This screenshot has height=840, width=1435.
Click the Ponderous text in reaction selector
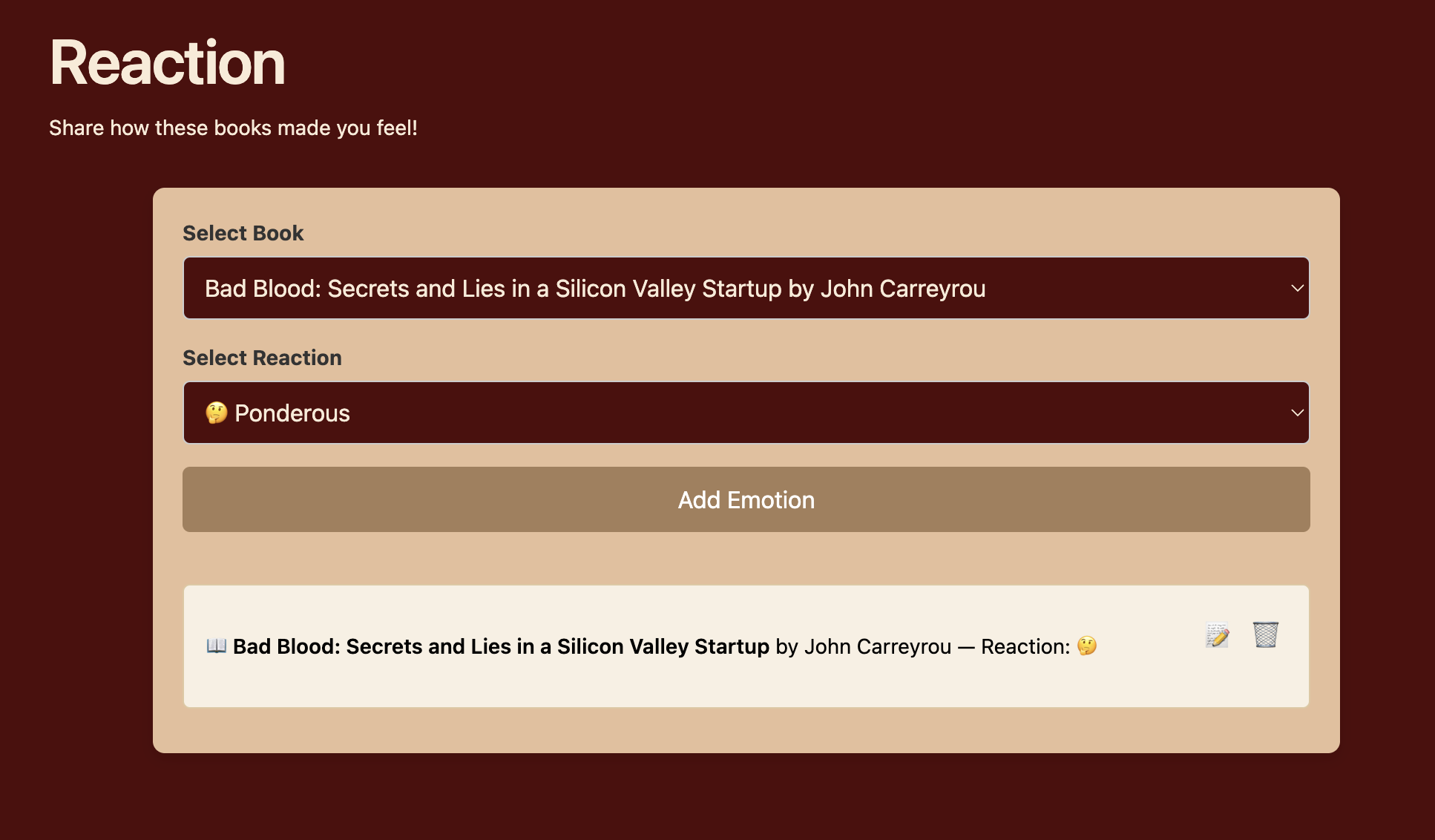[292, 413]
